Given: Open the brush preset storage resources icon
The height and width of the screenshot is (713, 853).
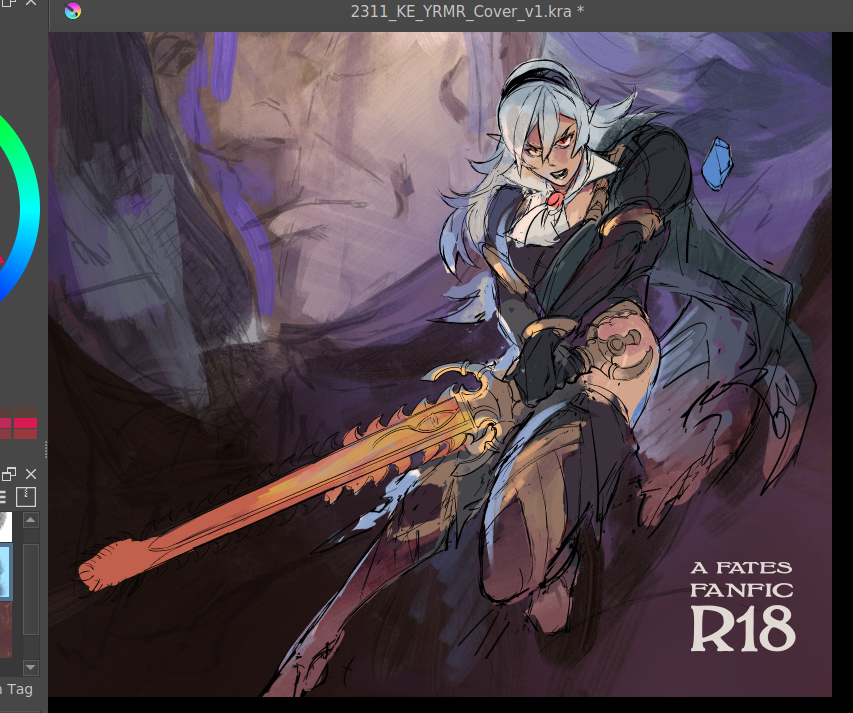Looking at the screenshot, I should 27,496.
